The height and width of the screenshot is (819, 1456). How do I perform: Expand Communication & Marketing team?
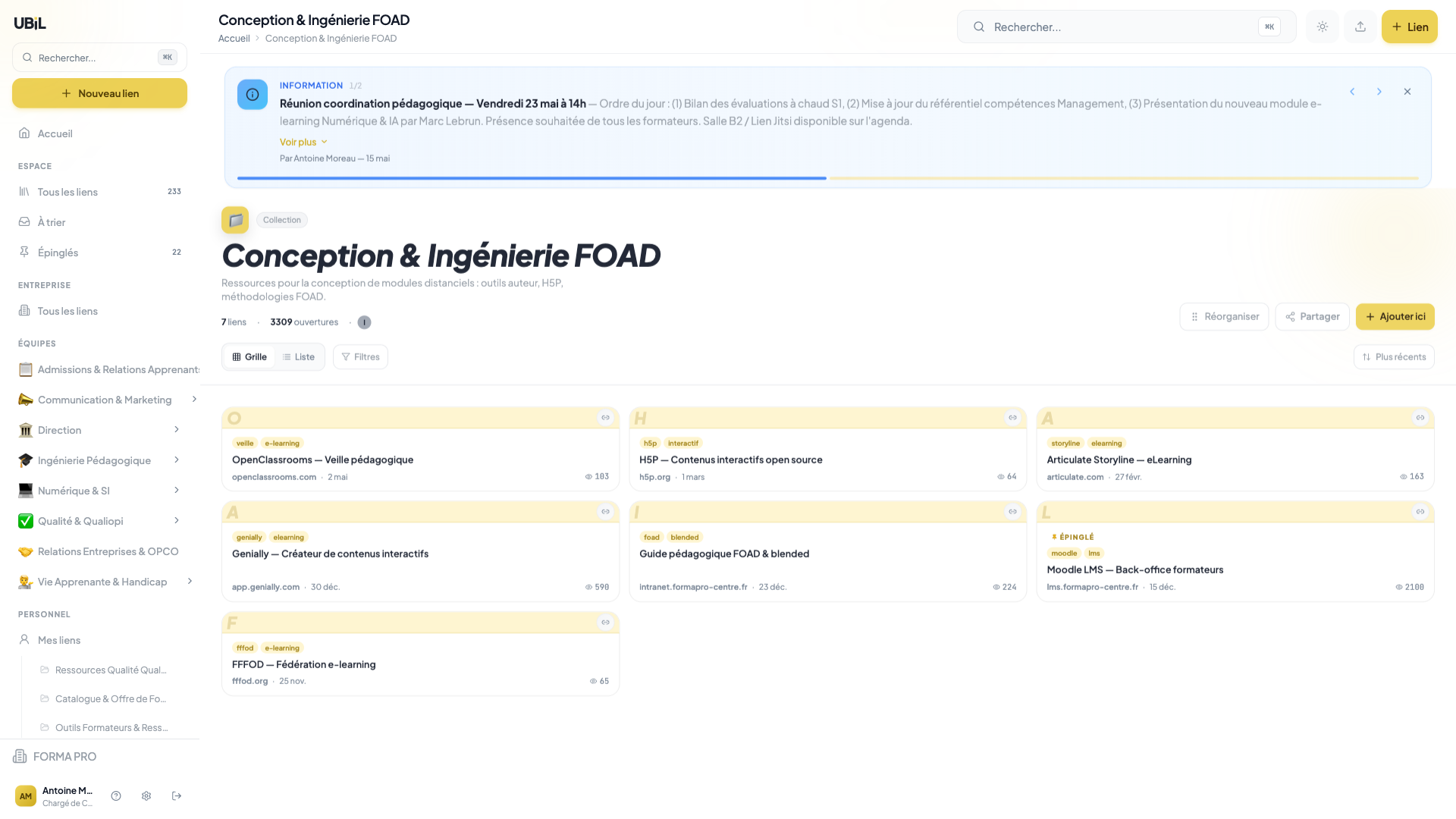(194, 400)
